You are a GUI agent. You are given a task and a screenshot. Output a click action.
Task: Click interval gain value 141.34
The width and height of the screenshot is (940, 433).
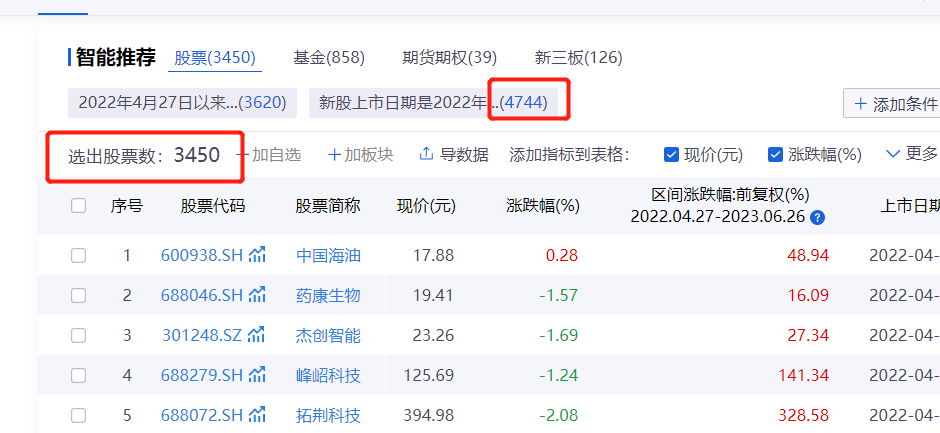803,375
